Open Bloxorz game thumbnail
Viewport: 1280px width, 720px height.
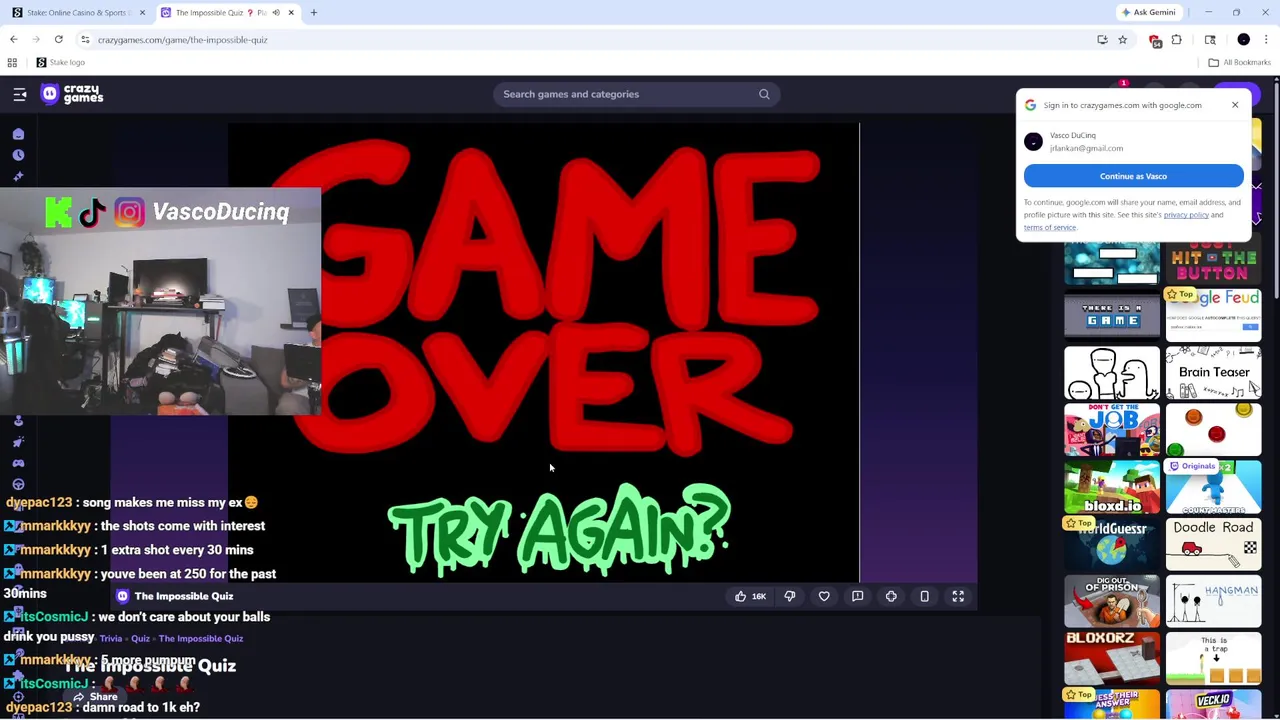click(1112, 660)
